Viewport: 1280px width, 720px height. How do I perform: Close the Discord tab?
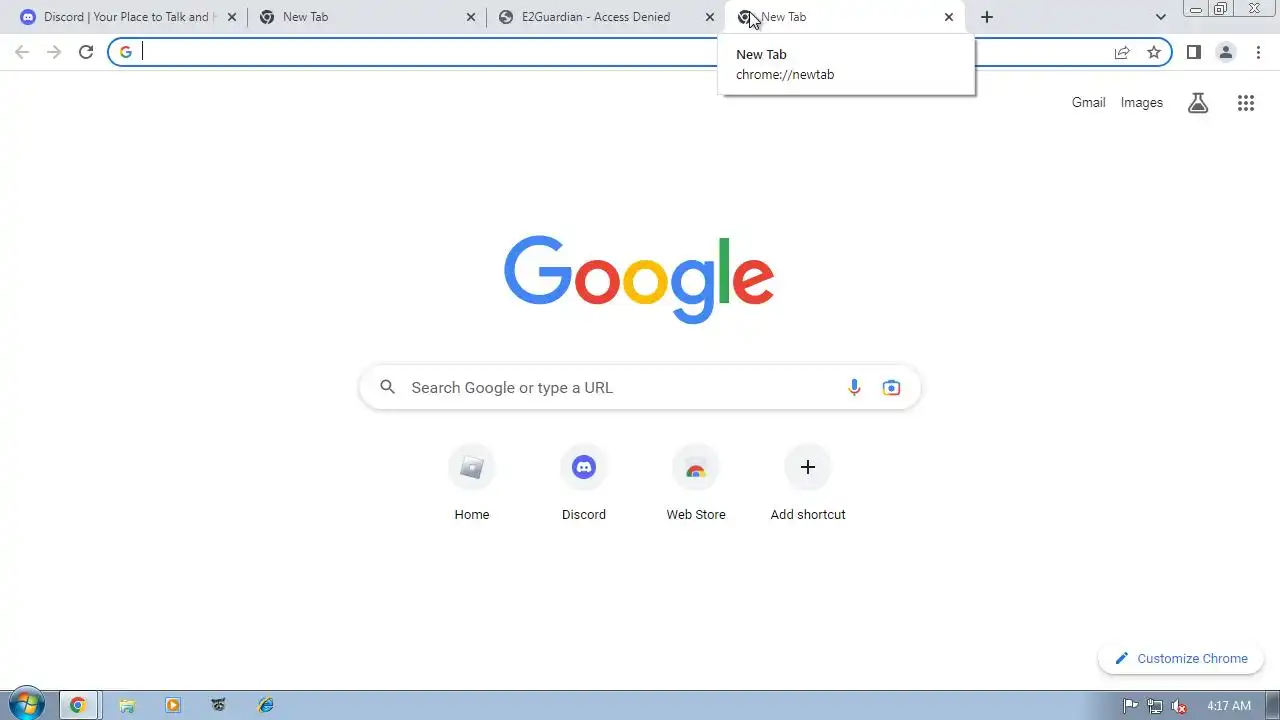coord(232,17)
